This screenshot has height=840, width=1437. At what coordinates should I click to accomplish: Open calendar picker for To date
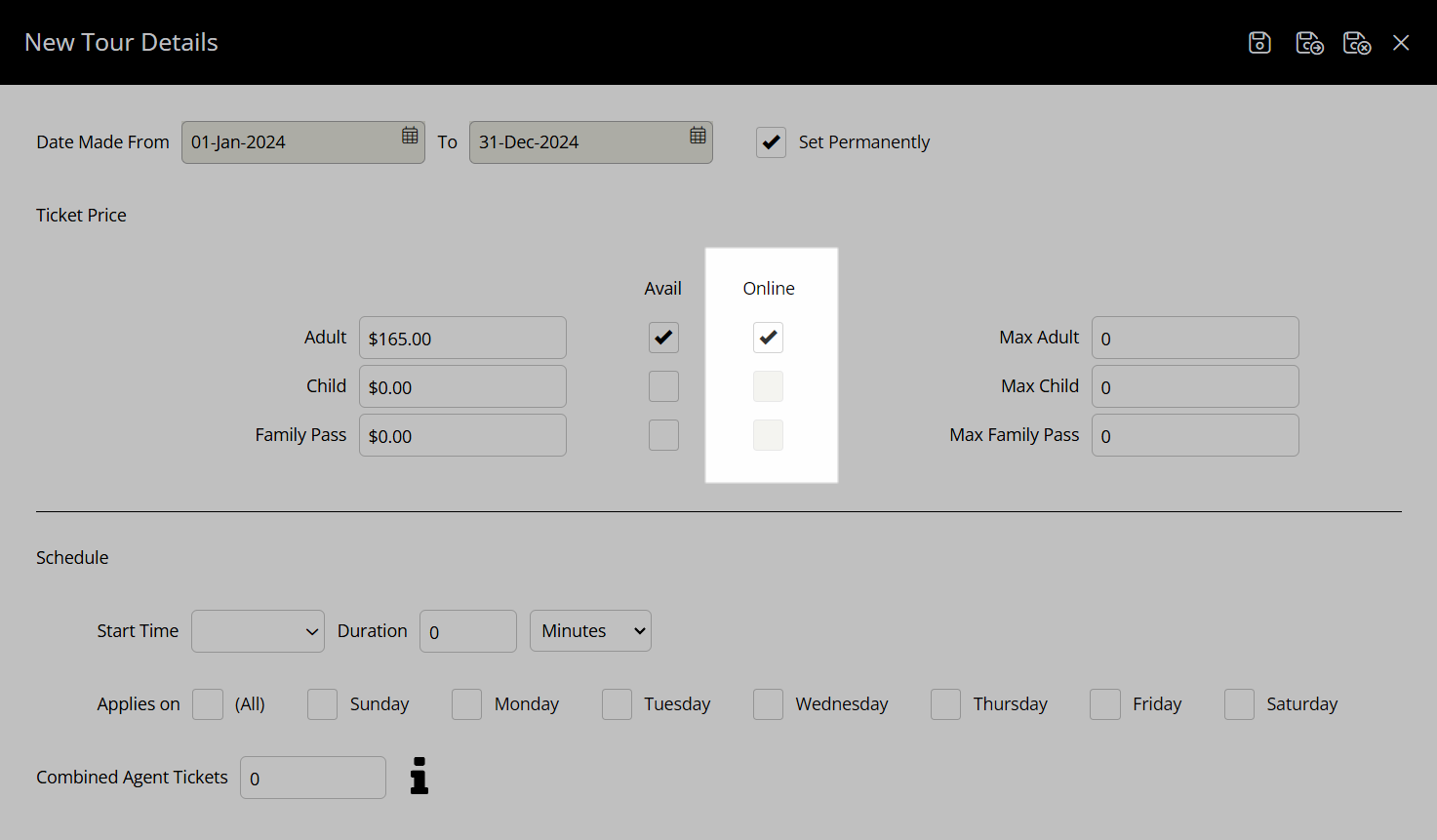(x=698, y=136)
